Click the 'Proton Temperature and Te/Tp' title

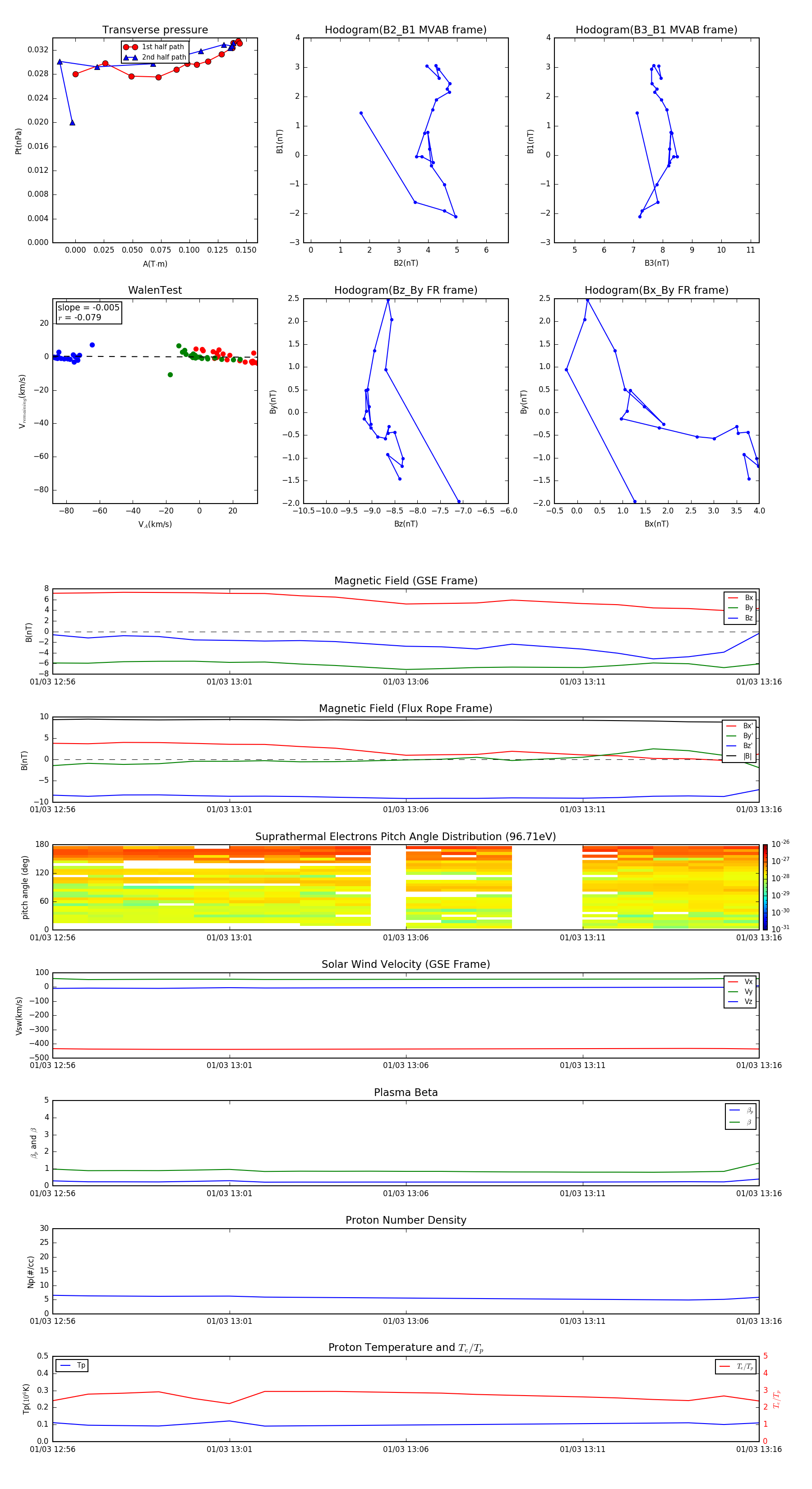coord(406,1347)
